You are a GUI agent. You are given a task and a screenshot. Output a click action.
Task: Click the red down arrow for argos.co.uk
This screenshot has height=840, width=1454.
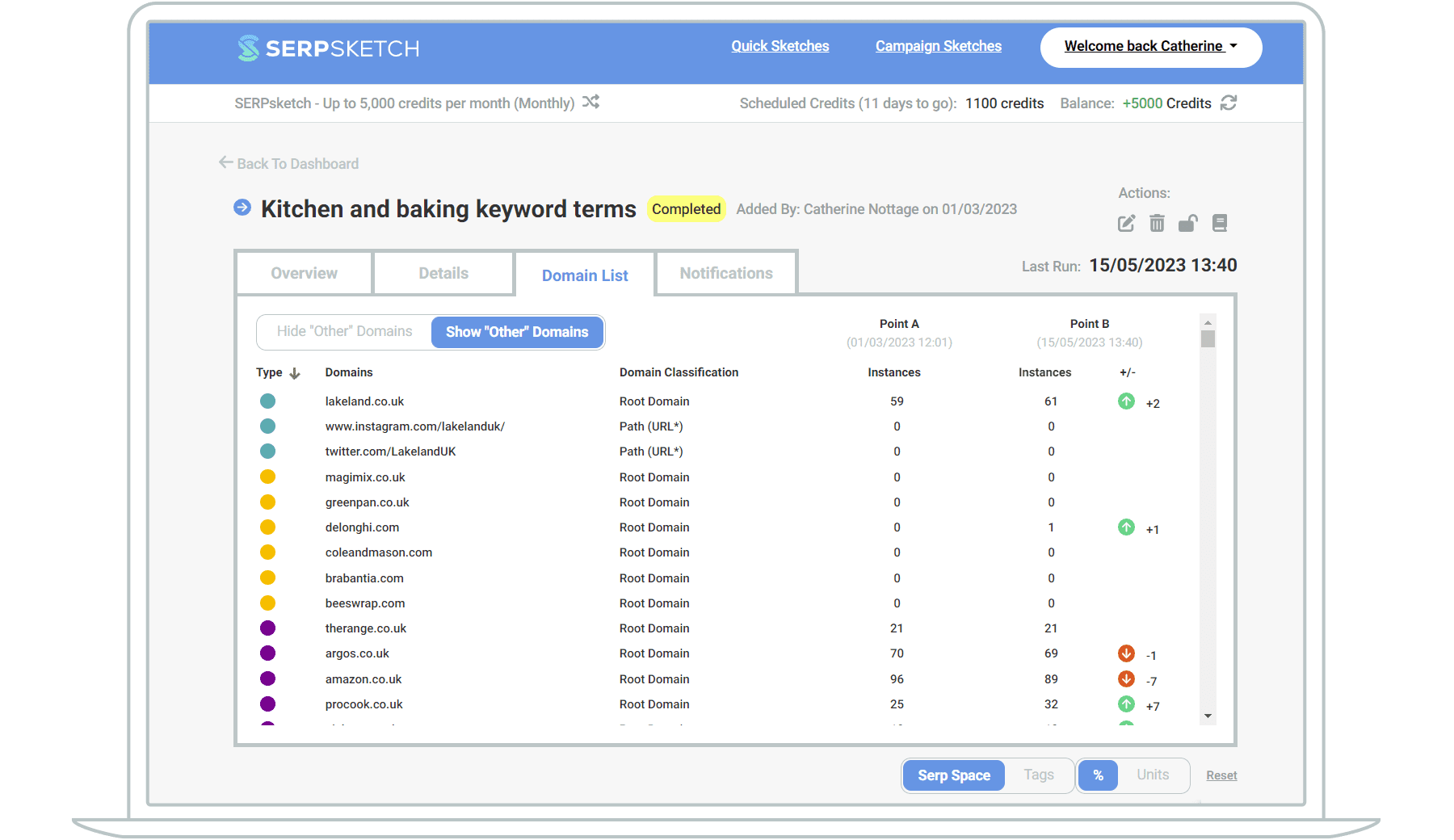click(x=1126, y=653)
